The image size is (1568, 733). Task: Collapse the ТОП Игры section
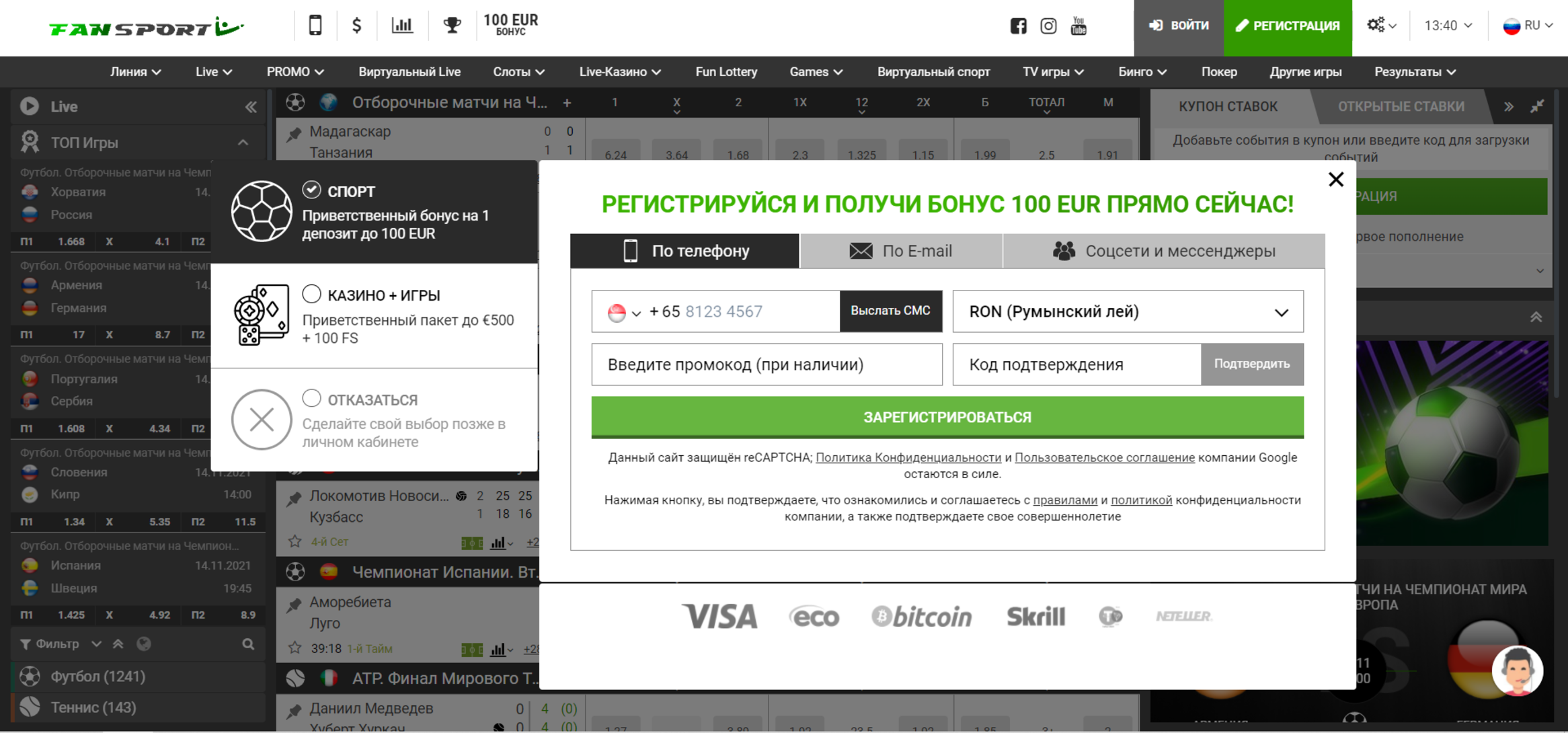coord(243,143)
